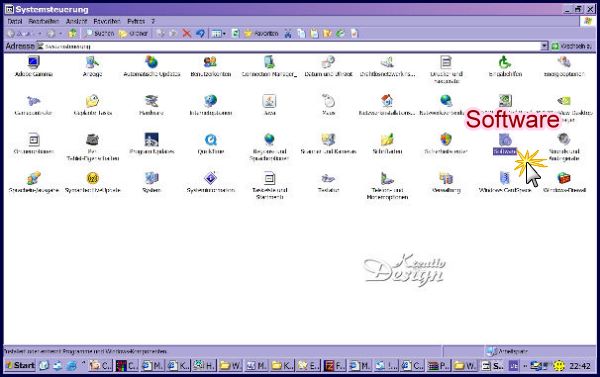Screen dimensions: 600x377
Task: Open Program Updates item
Action: [x=152, y=144]
